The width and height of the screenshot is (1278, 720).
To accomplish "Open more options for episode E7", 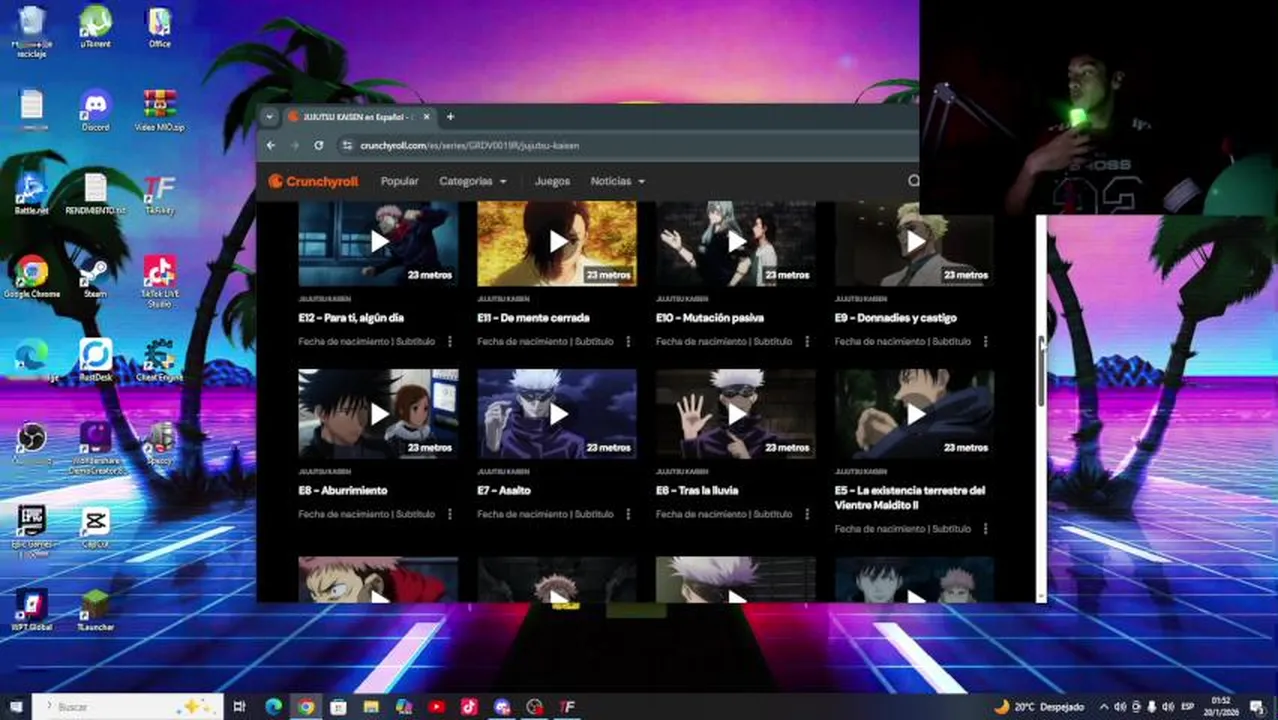I will coord(628,514).
